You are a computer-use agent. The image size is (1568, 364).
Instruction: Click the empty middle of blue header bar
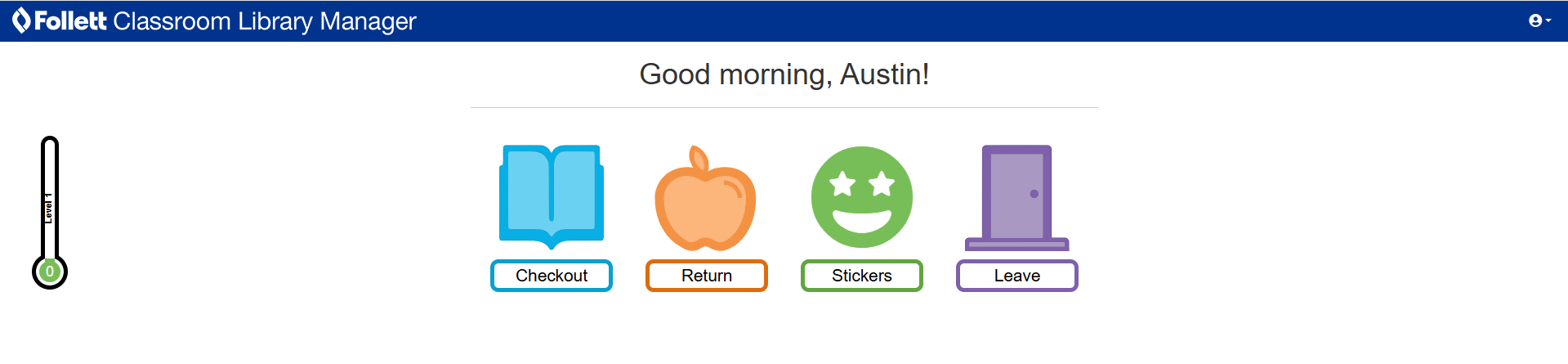click(899, 20)
